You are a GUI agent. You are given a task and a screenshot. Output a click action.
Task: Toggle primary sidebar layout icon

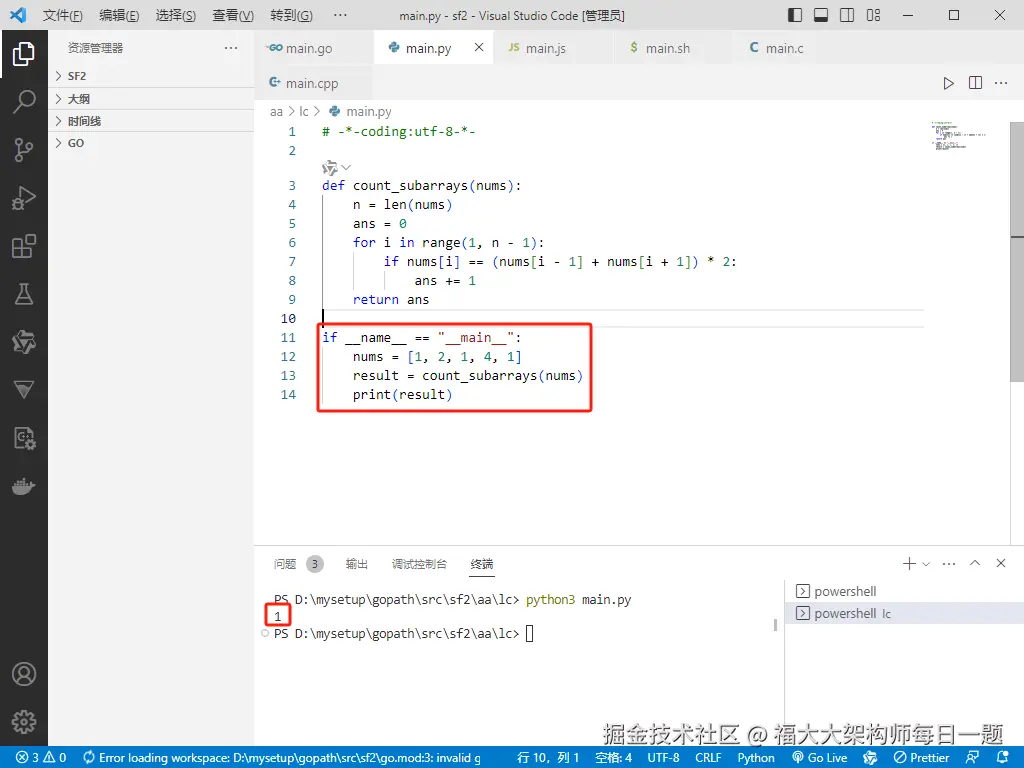795,15
